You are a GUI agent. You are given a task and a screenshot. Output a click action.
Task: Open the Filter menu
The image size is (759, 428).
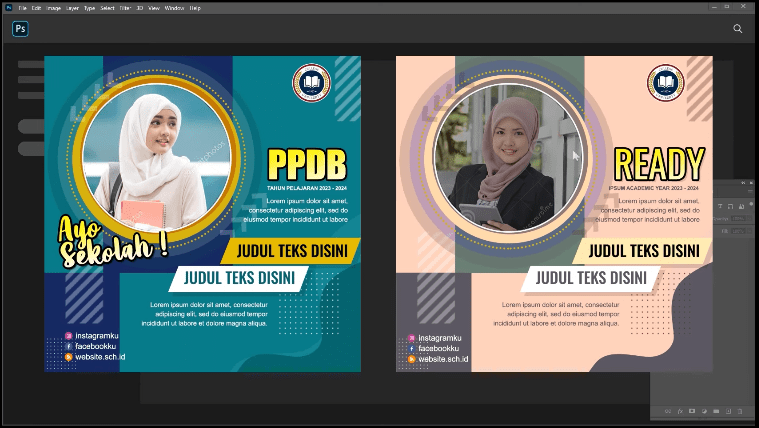(x=125, y=8)
